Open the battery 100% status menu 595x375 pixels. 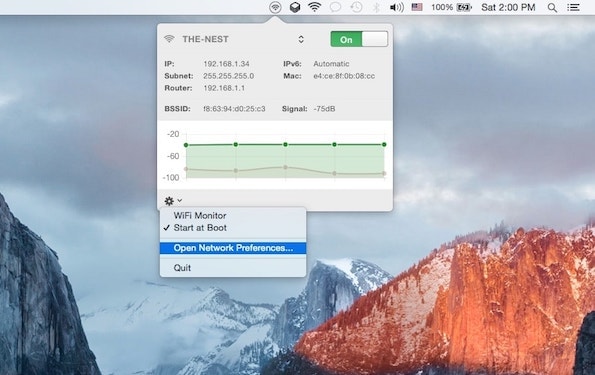tap(451, 7)
